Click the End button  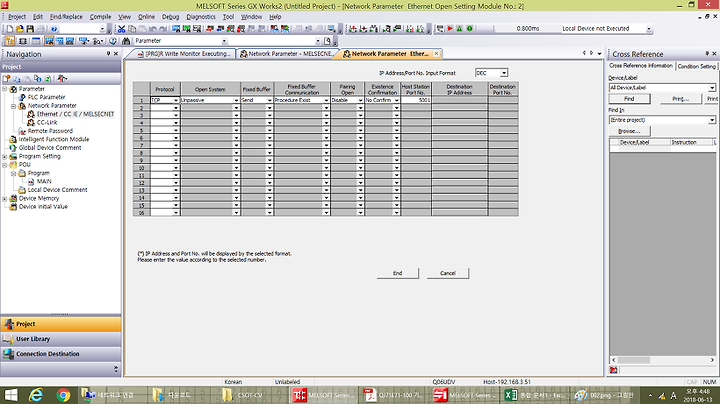398,273
